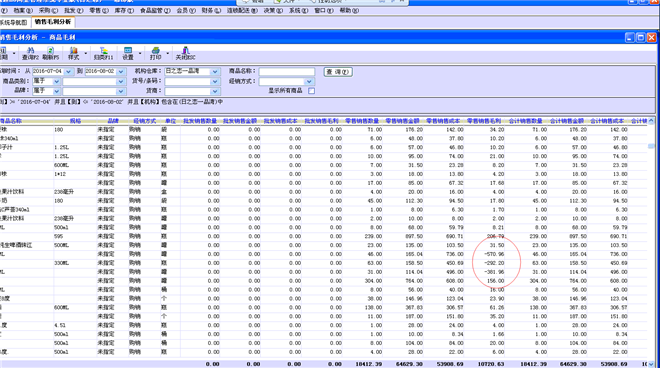Screen dimensions: 660x368
Task: Open the 帮助 menu
Action: (x=349, y=11)
